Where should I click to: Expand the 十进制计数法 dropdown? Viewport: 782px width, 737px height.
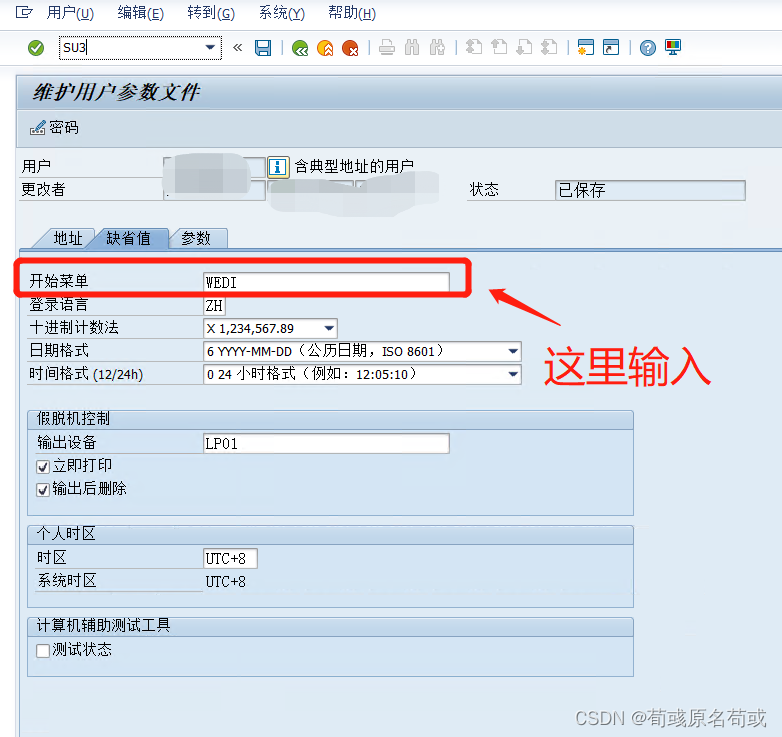point(329,329)
